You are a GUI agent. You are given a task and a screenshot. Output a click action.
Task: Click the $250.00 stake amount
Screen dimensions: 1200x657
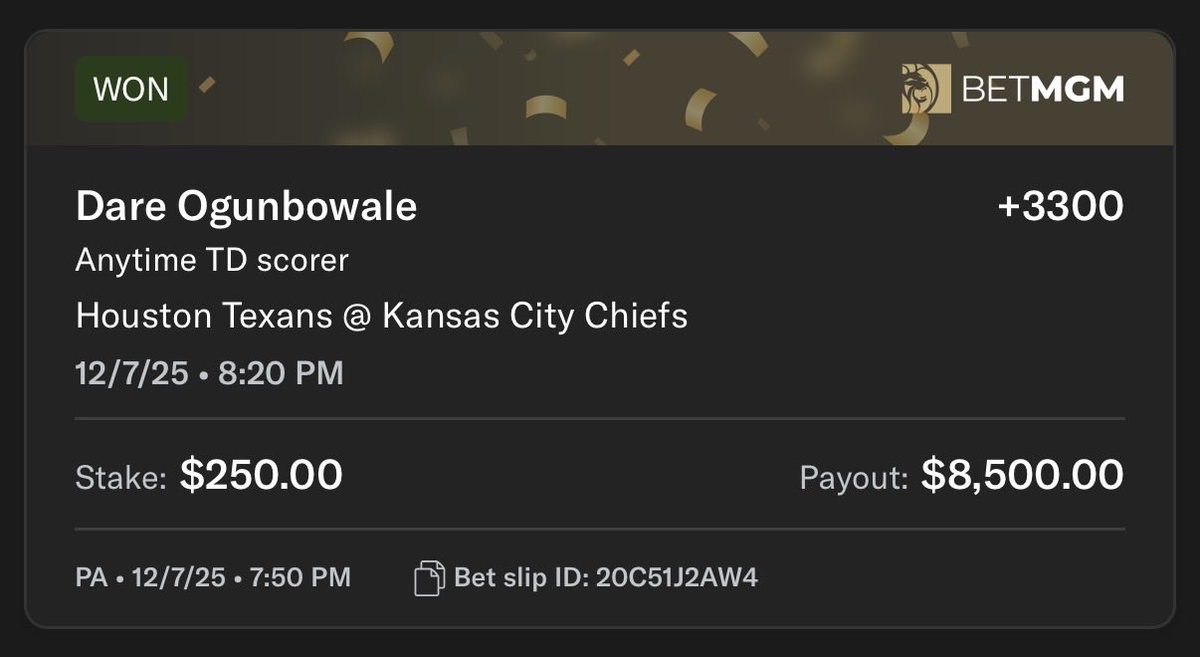(261, 475)
